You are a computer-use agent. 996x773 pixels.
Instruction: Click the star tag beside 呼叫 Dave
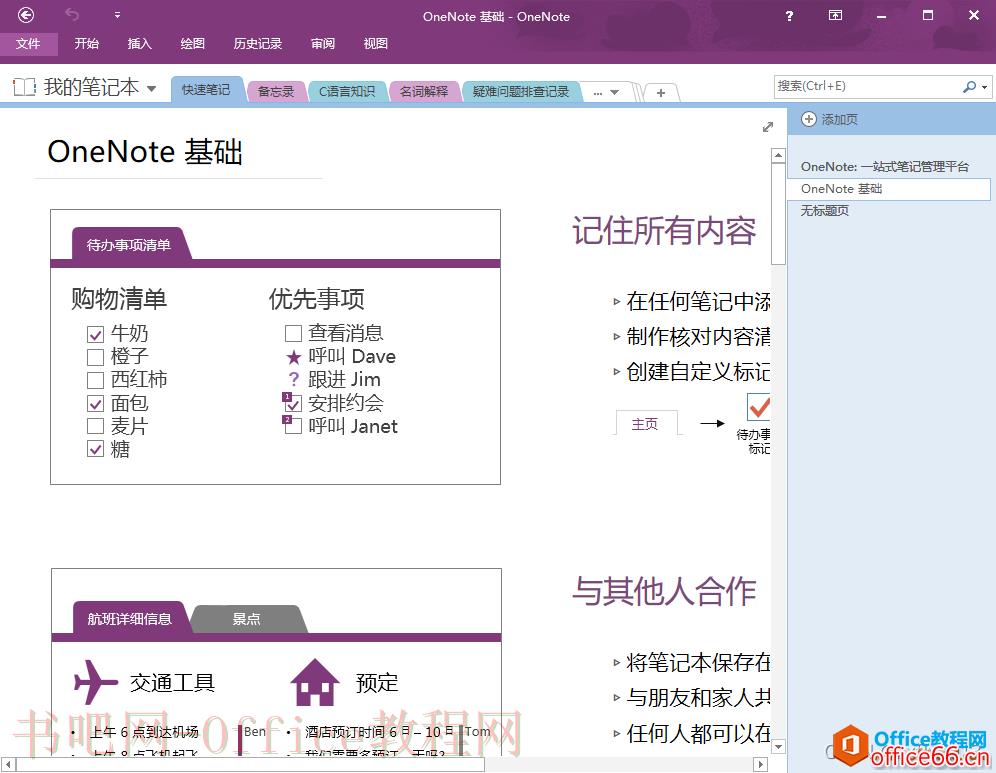tap(293, 357)
